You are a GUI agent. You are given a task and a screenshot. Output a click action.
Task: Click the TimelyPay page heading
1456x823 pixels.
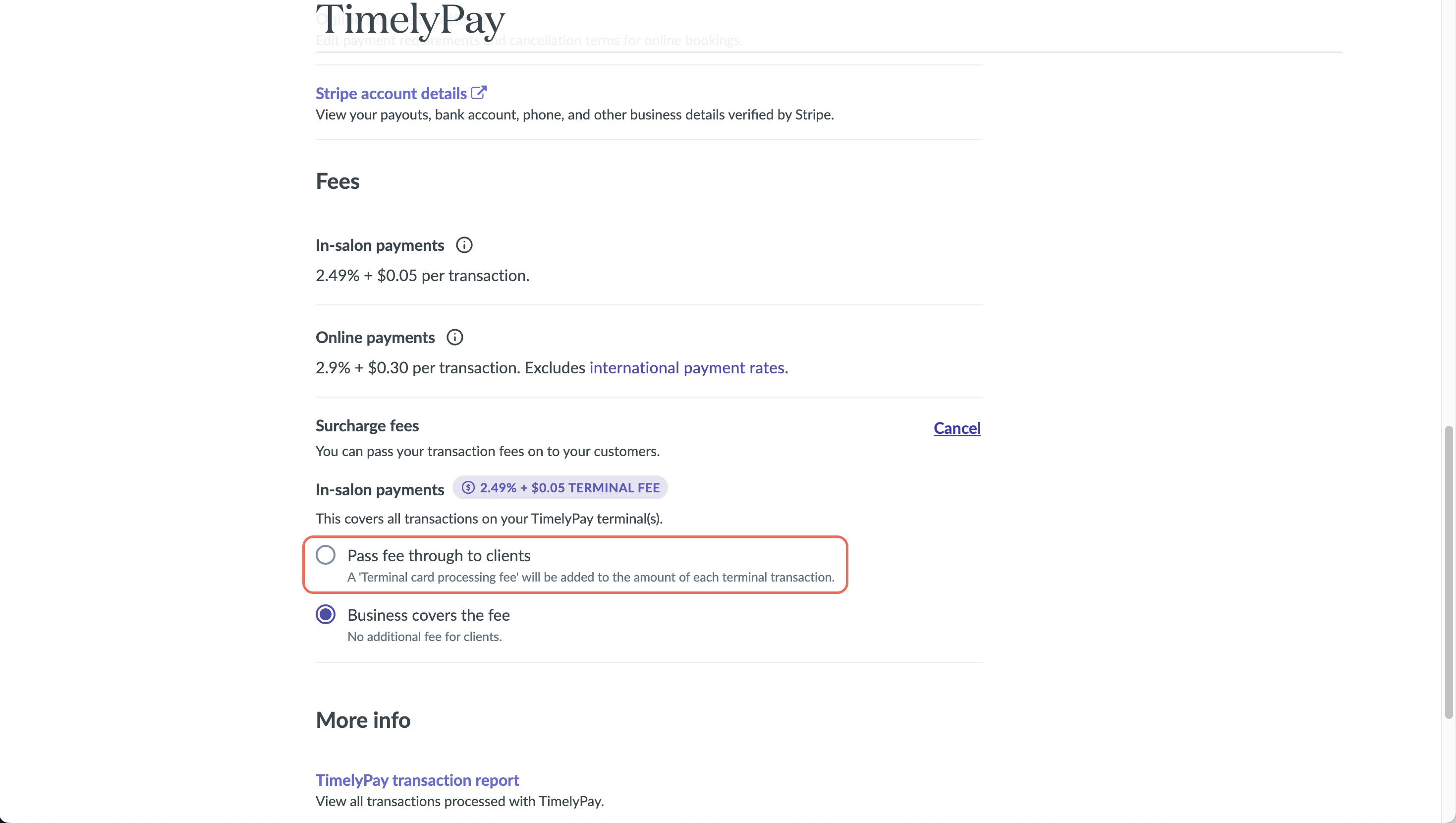point(410,20)
